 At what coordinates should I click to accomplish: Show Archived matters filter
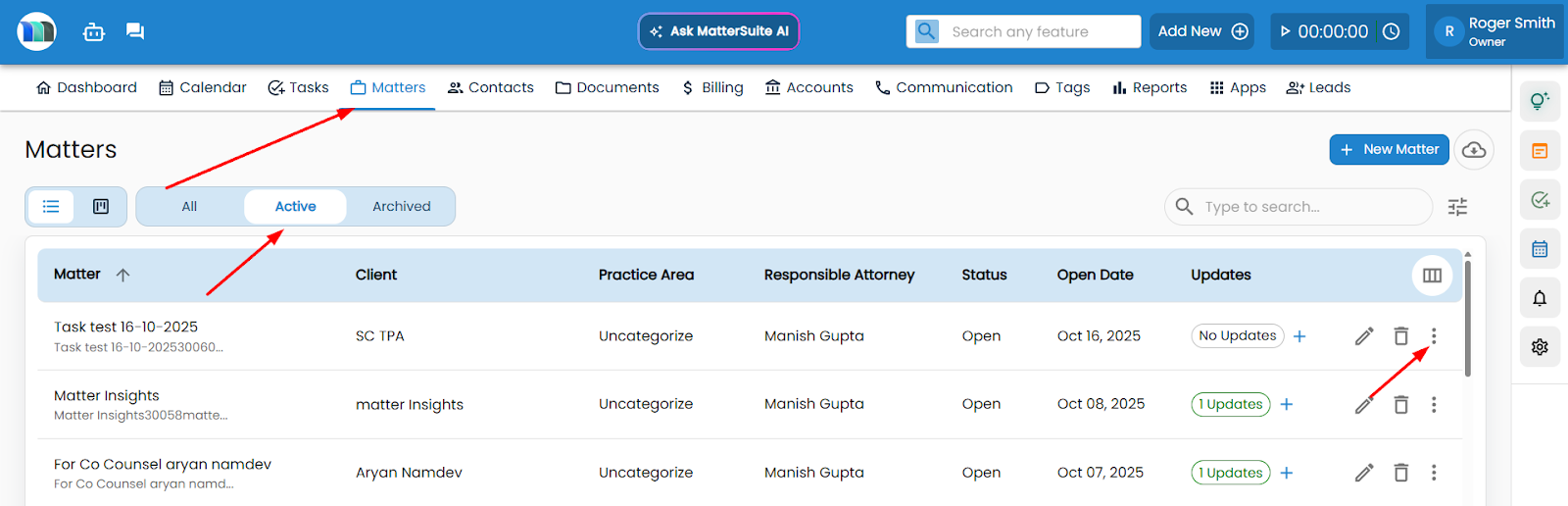click(x=401, y=207)
